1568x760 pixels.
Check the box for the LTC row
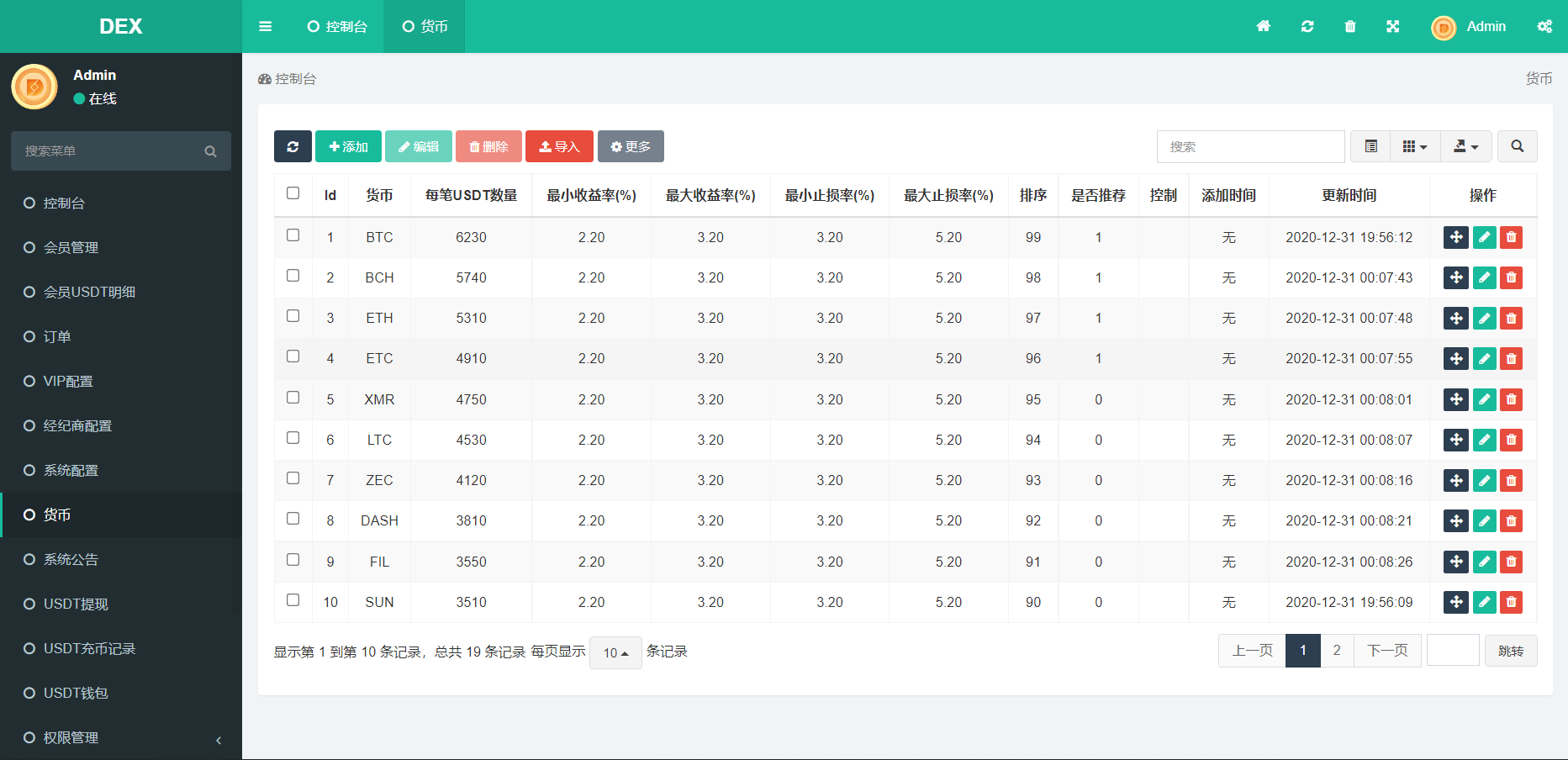pyautogui.click(x=293, y=438)
